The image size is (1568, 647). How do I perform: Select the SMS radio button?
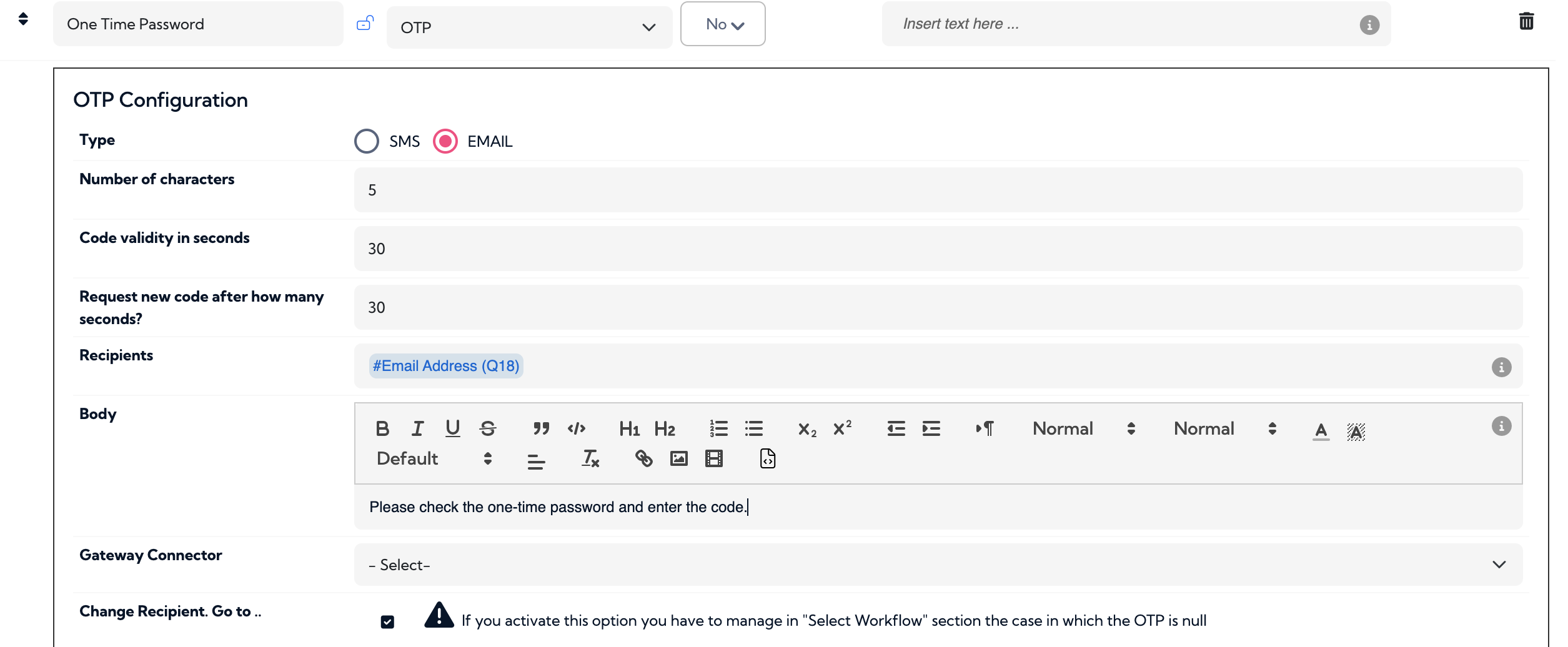[x=367, y=141]
